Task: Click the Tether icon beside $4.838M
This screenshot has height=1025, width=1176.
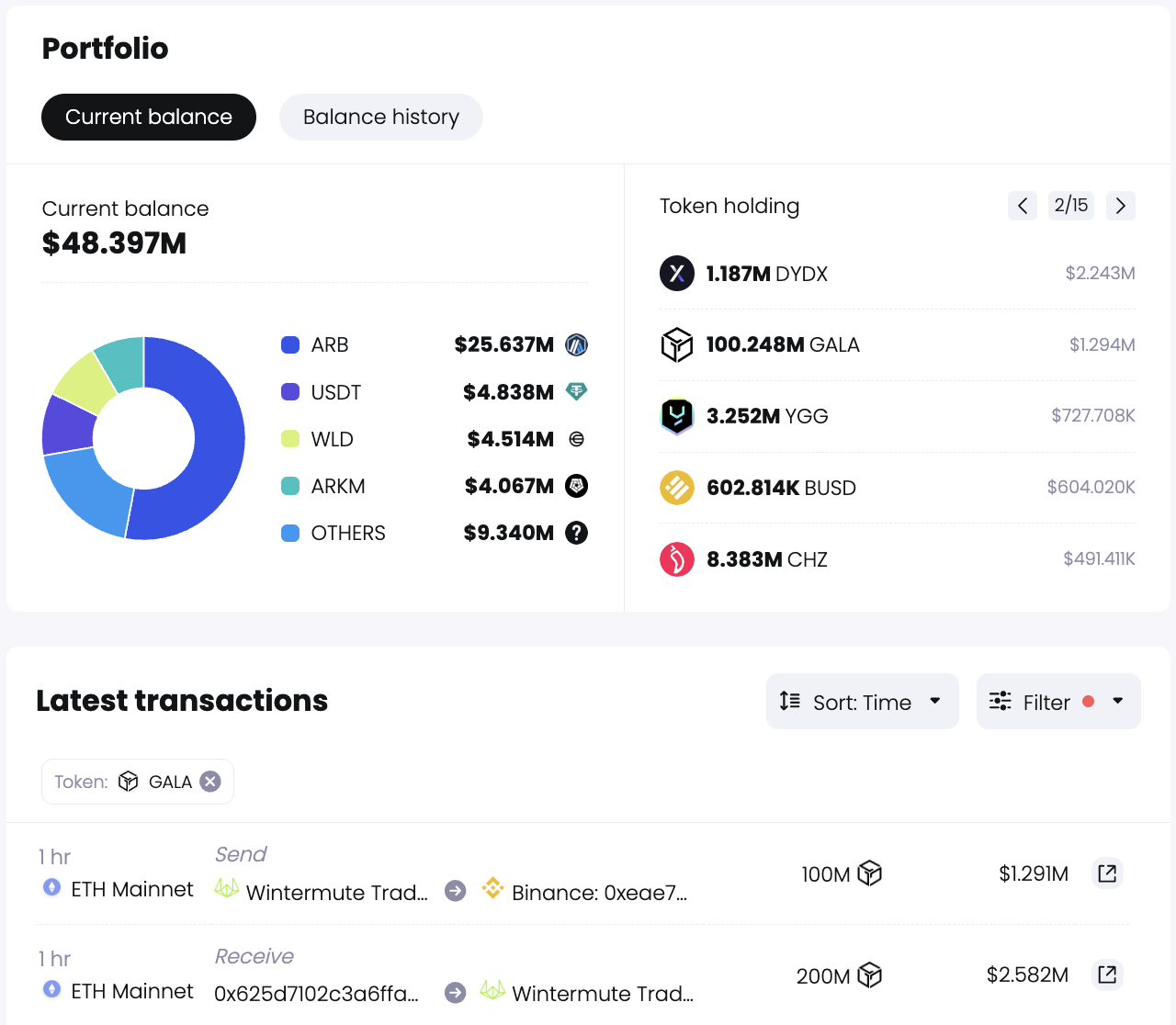Action: click(576, 391)
